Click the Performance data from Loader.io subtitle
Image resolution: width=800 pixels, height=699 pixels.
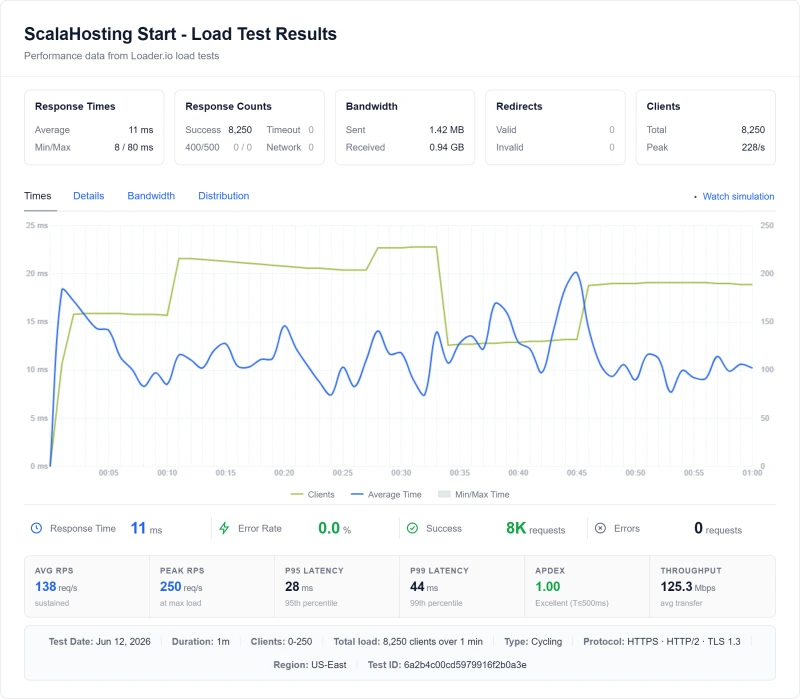coord(121,56)
